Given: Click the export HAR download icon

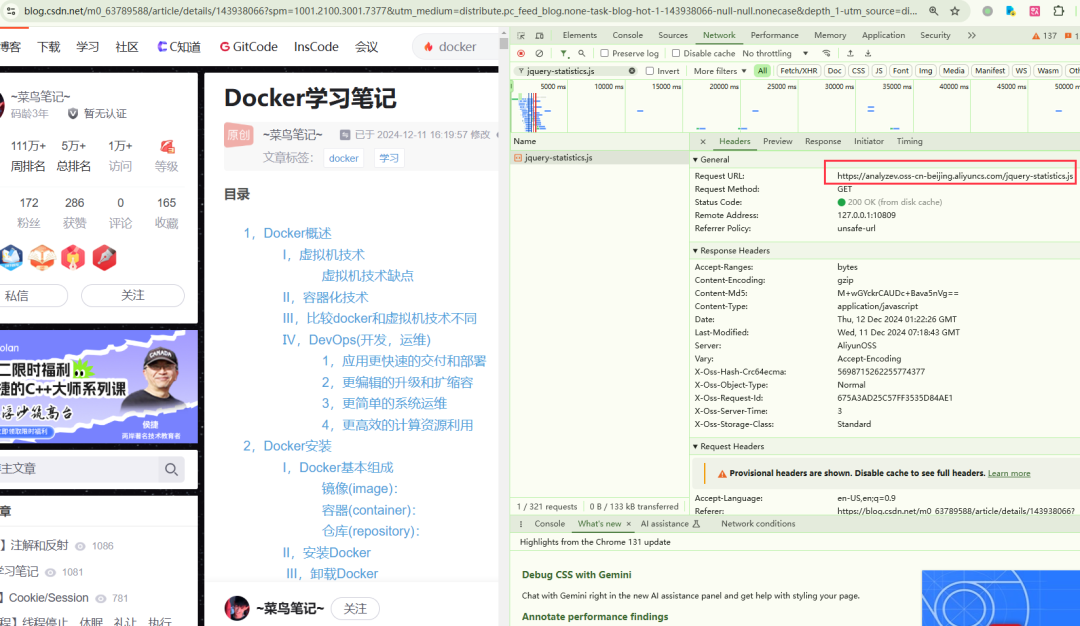Looking at the screenshot, I should click(868, 53).
